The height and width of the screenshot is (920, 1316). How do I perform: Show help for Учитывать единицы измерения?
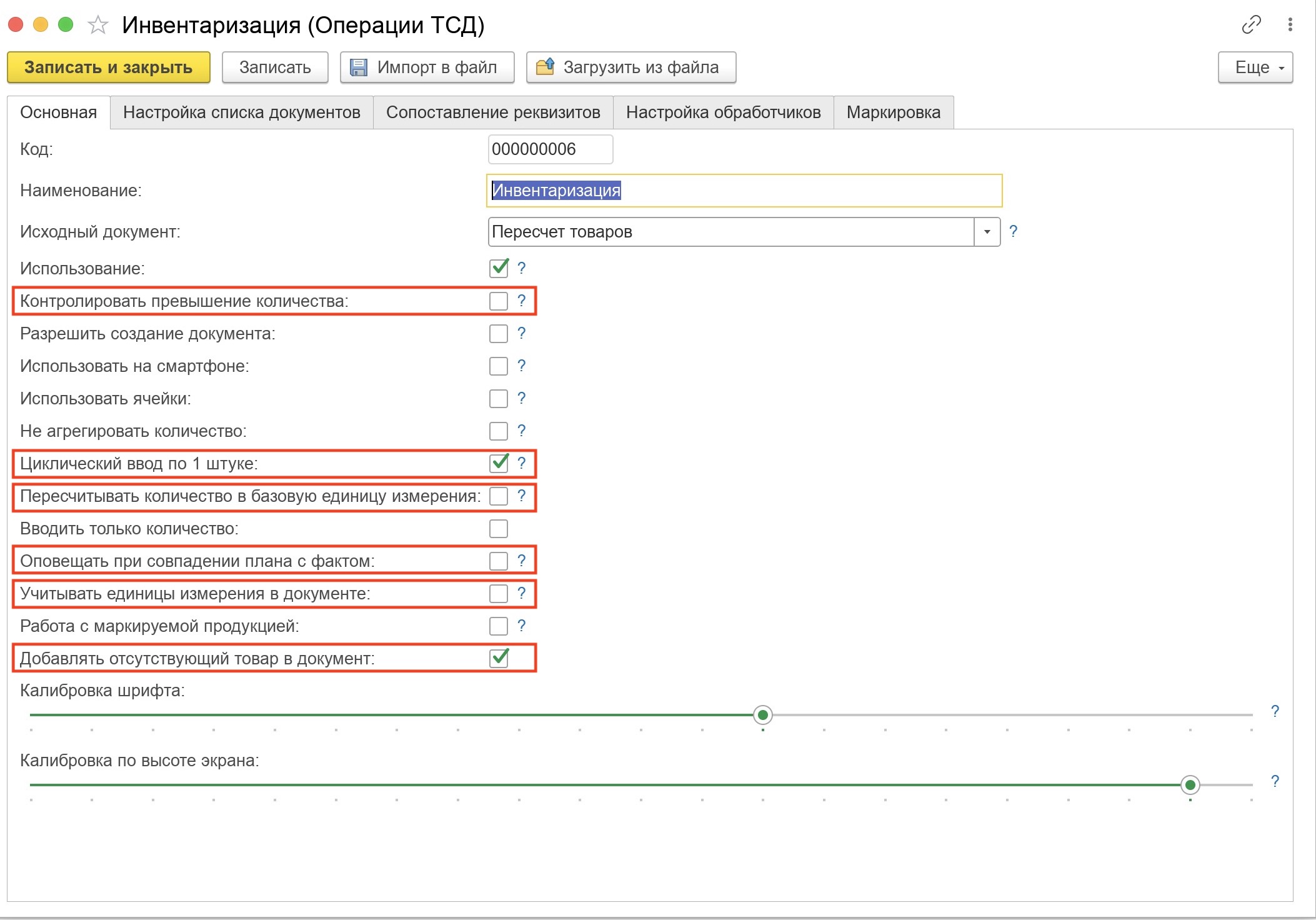coord(521,593)
